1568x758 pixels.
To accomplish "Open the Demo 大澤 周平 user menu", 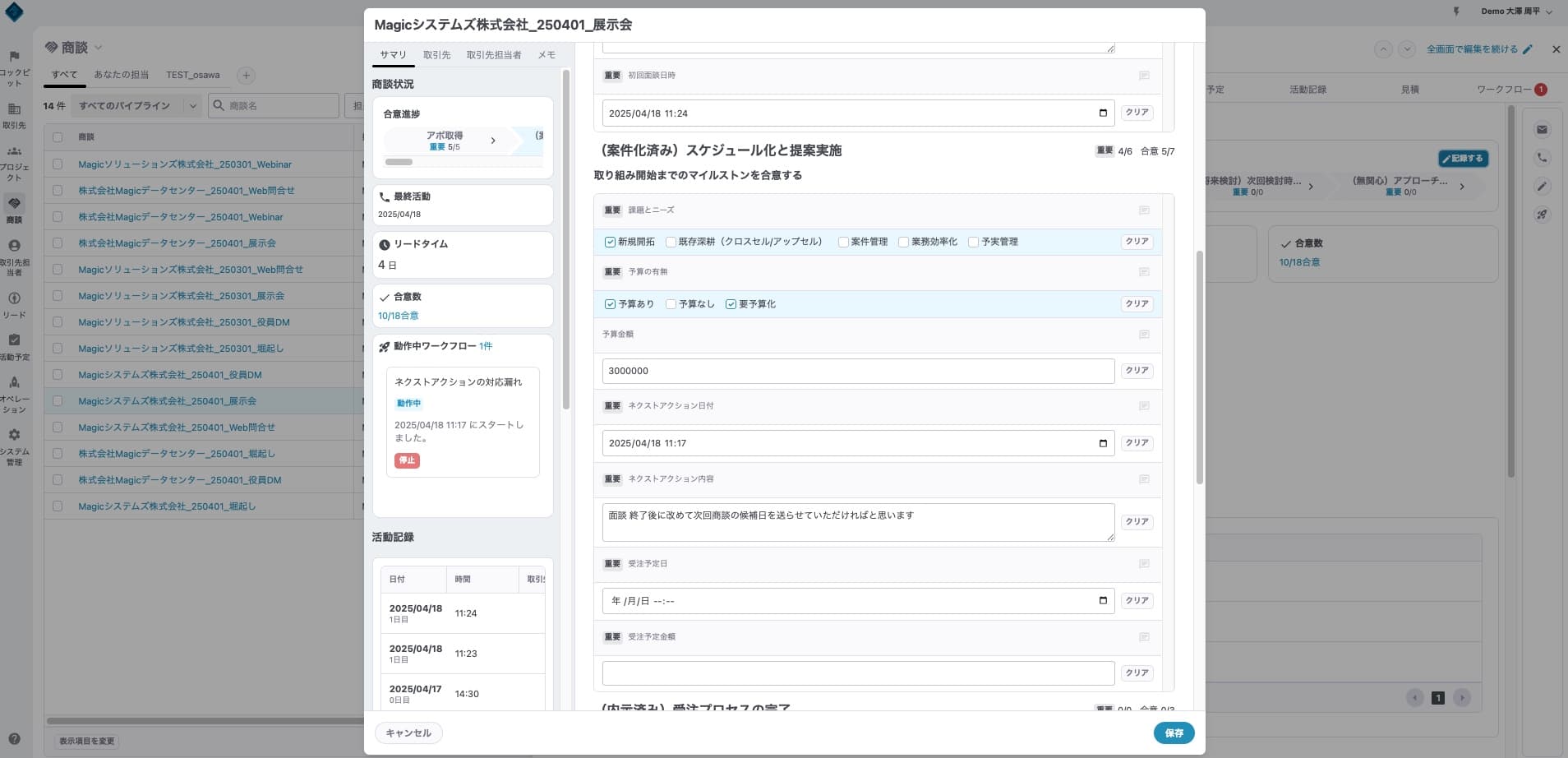I will pos(1516,12).
